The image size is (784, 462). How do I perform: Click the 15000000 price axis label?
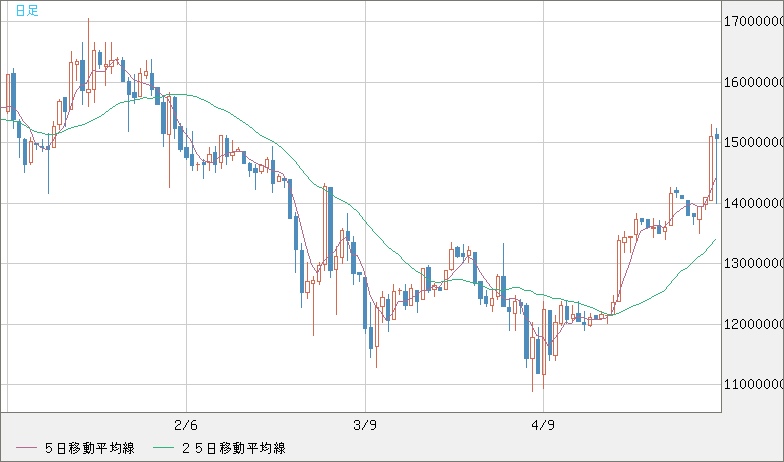[754, 142]
